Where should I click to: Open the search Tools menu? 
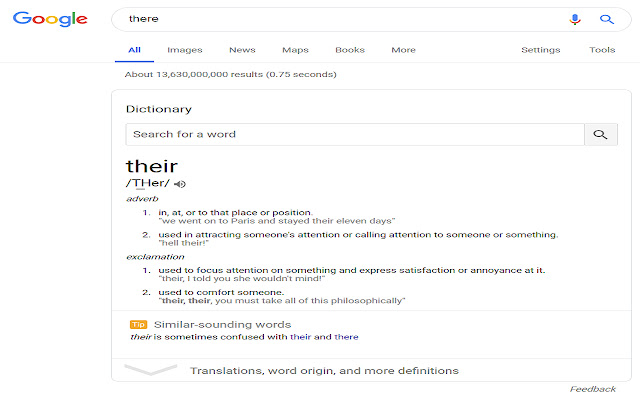coord(602,50)
